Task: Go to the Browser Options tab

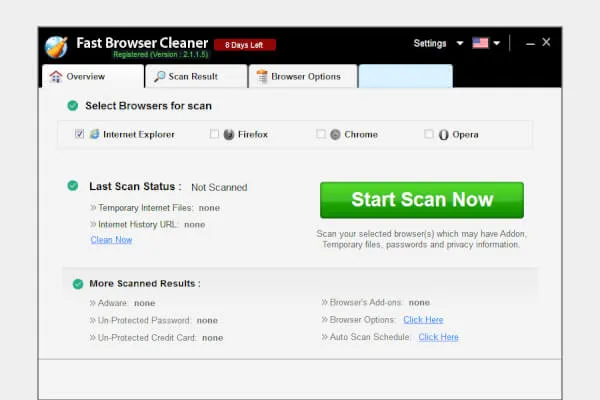Action: 303,76
